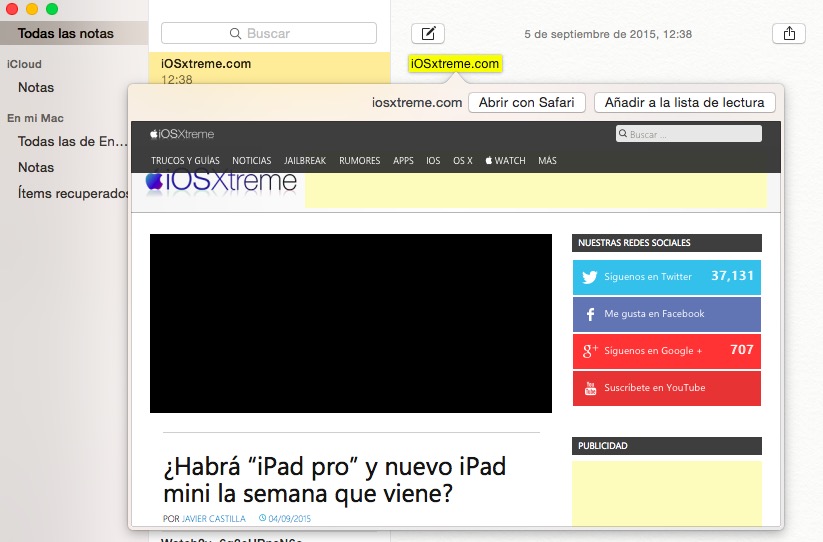Click the Twitter bird icon
The height and width of the screenshot is (542, 823).
click(x=589, y=277)
